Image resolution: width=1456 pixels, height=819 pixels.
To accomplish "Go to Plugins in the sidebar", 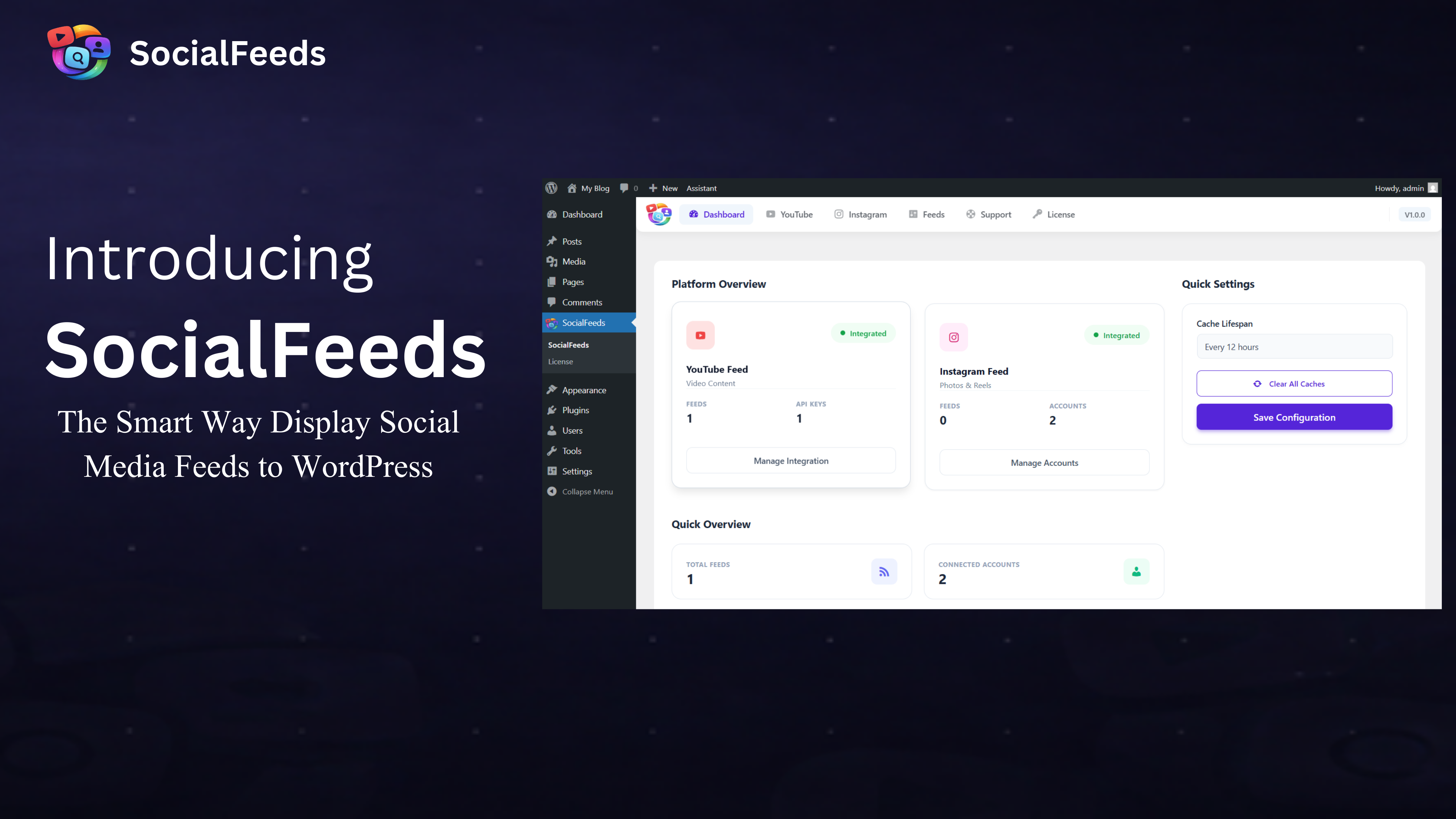I will [575, 410].
